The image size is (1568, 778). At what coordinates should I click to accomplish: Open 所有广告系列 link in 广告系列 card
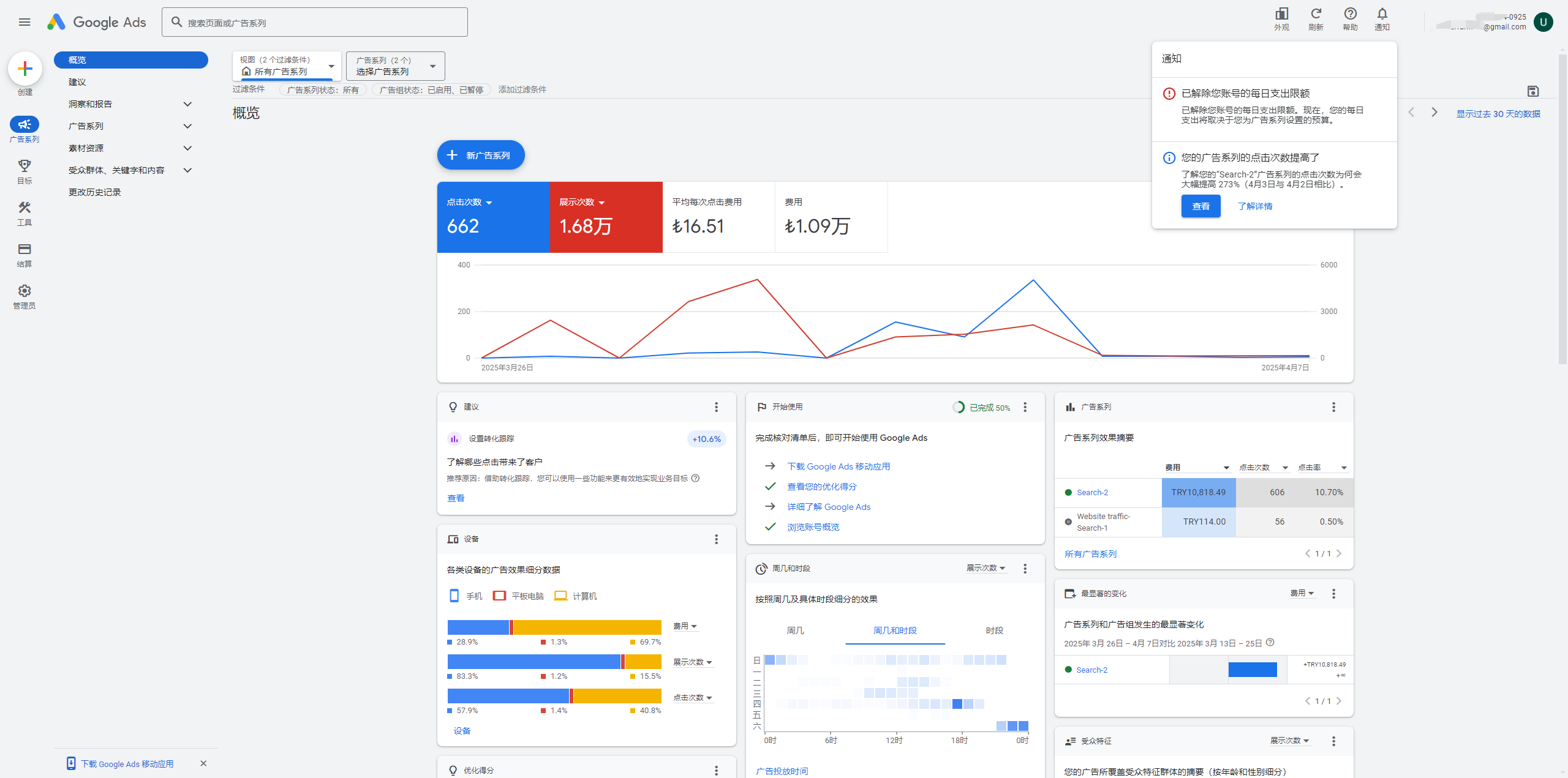click(x=1090, y=554)
